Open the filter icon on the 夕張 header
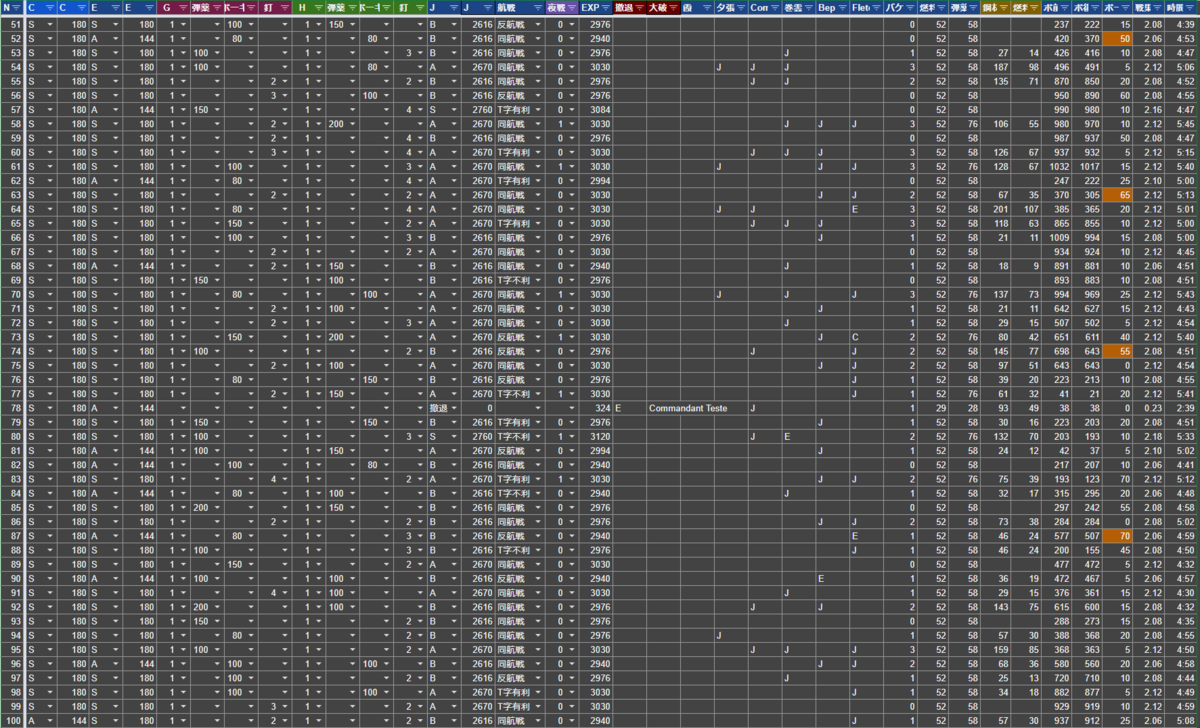Viewport: 1200px width, 728px height. pyautogui.click(x=742, y=7)
